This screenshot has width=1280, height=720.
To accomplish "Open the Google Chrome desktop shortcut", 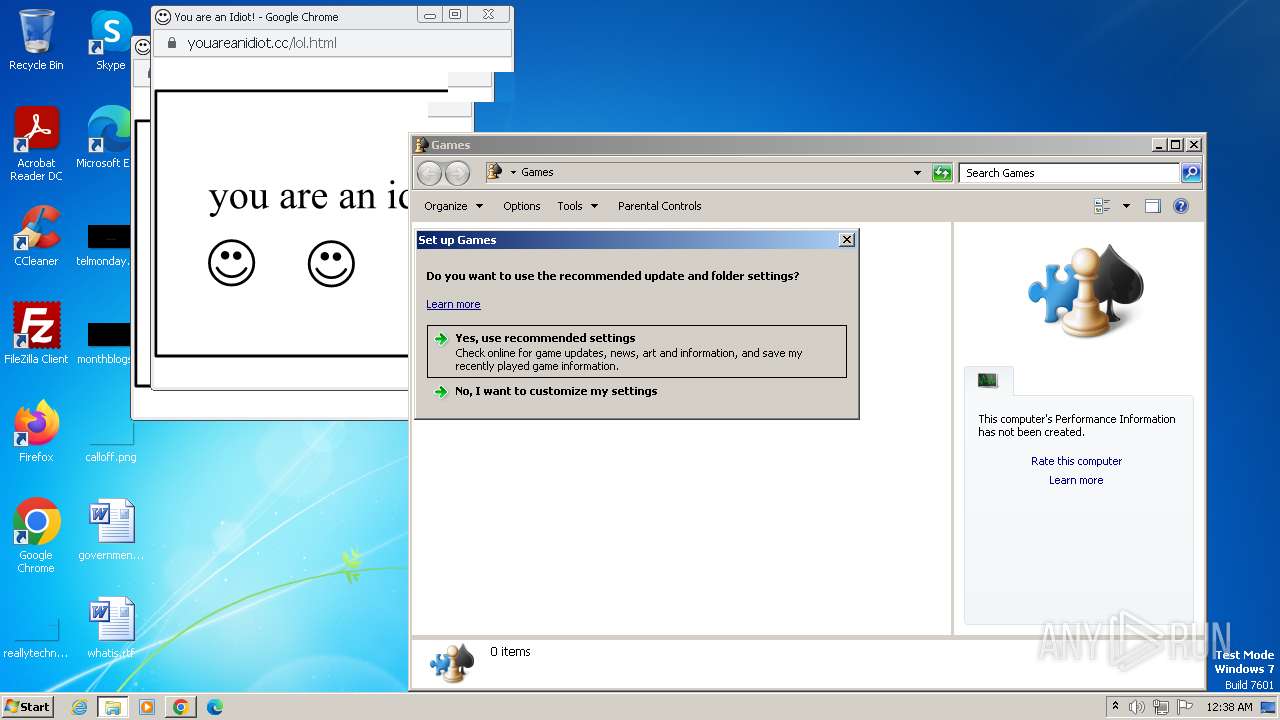I will pos(36,536).
